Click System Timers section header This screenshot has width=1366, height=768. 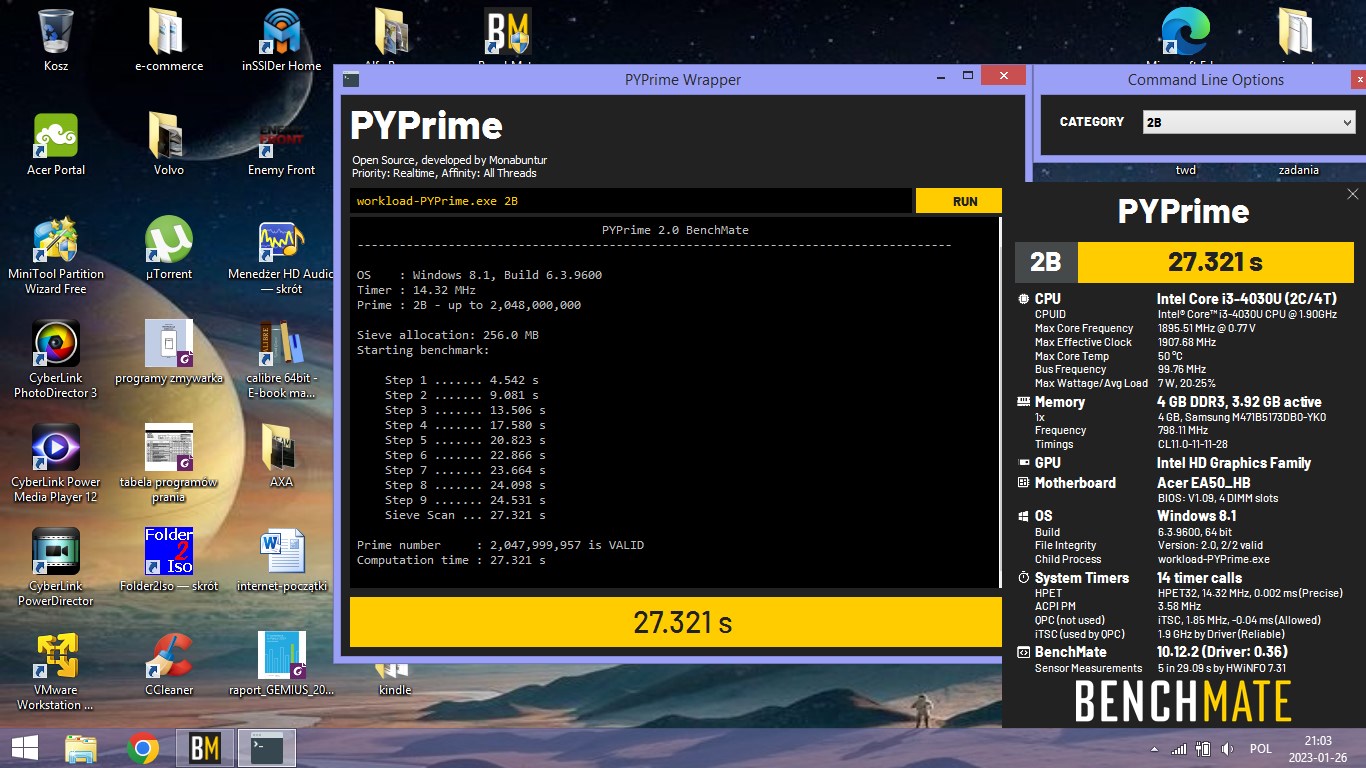click(x=1081, y=578)
